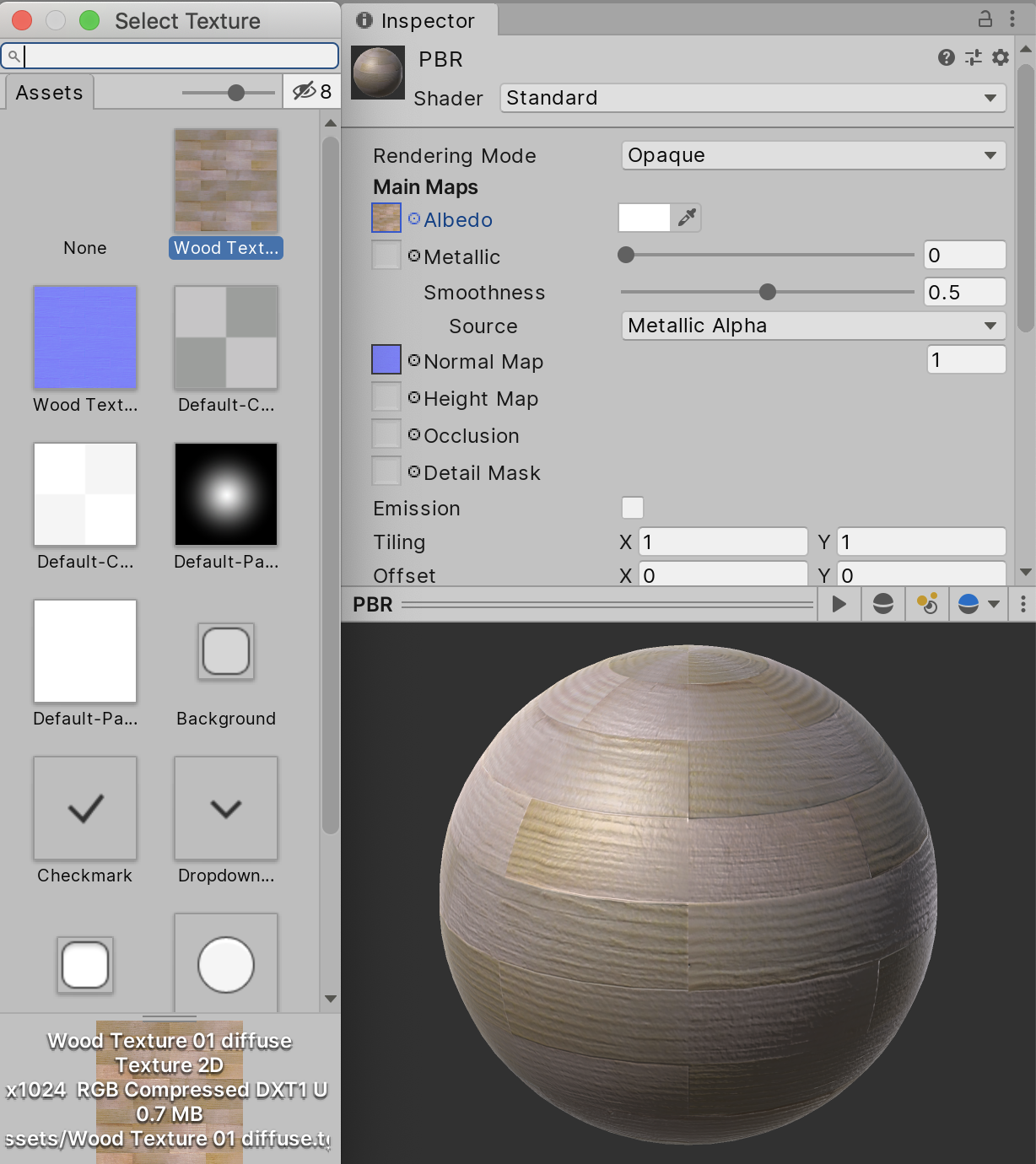Click the Albedo eyedropper color picker icon

[x=685, y=218]
